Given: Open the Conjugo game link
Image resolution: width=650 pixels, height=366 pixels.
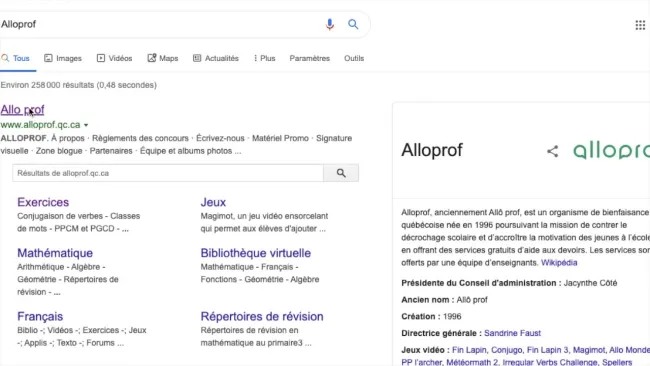Looking at the screenshot, I should click(507, 350).
